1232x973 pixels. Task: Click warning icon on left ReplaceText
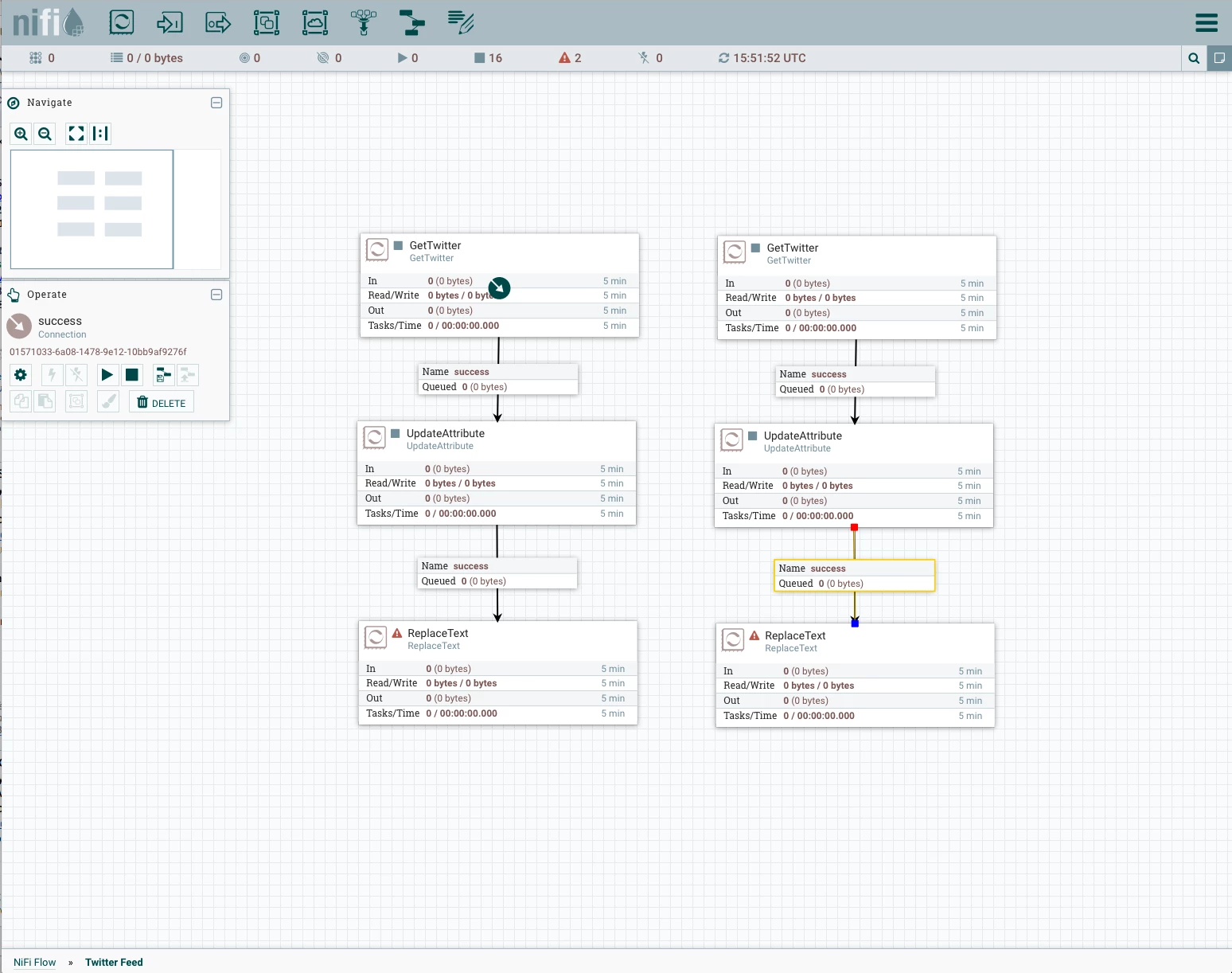397,633
